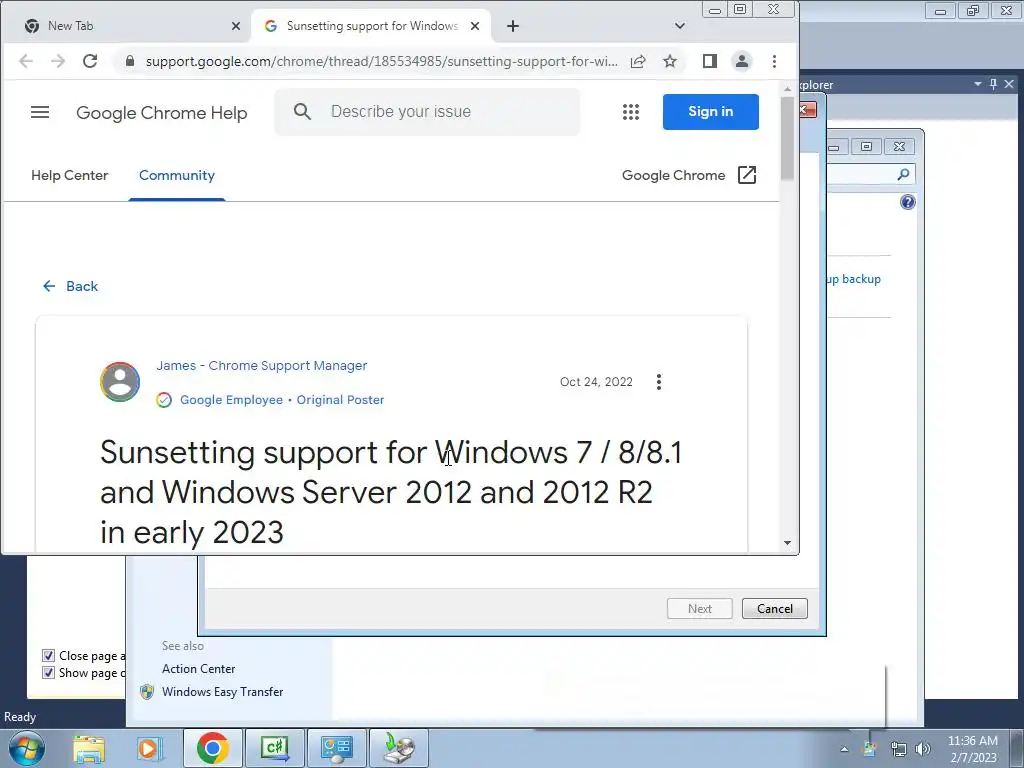Open Chrome three-dot menu
1024x768 pixels.
point(775,61)
